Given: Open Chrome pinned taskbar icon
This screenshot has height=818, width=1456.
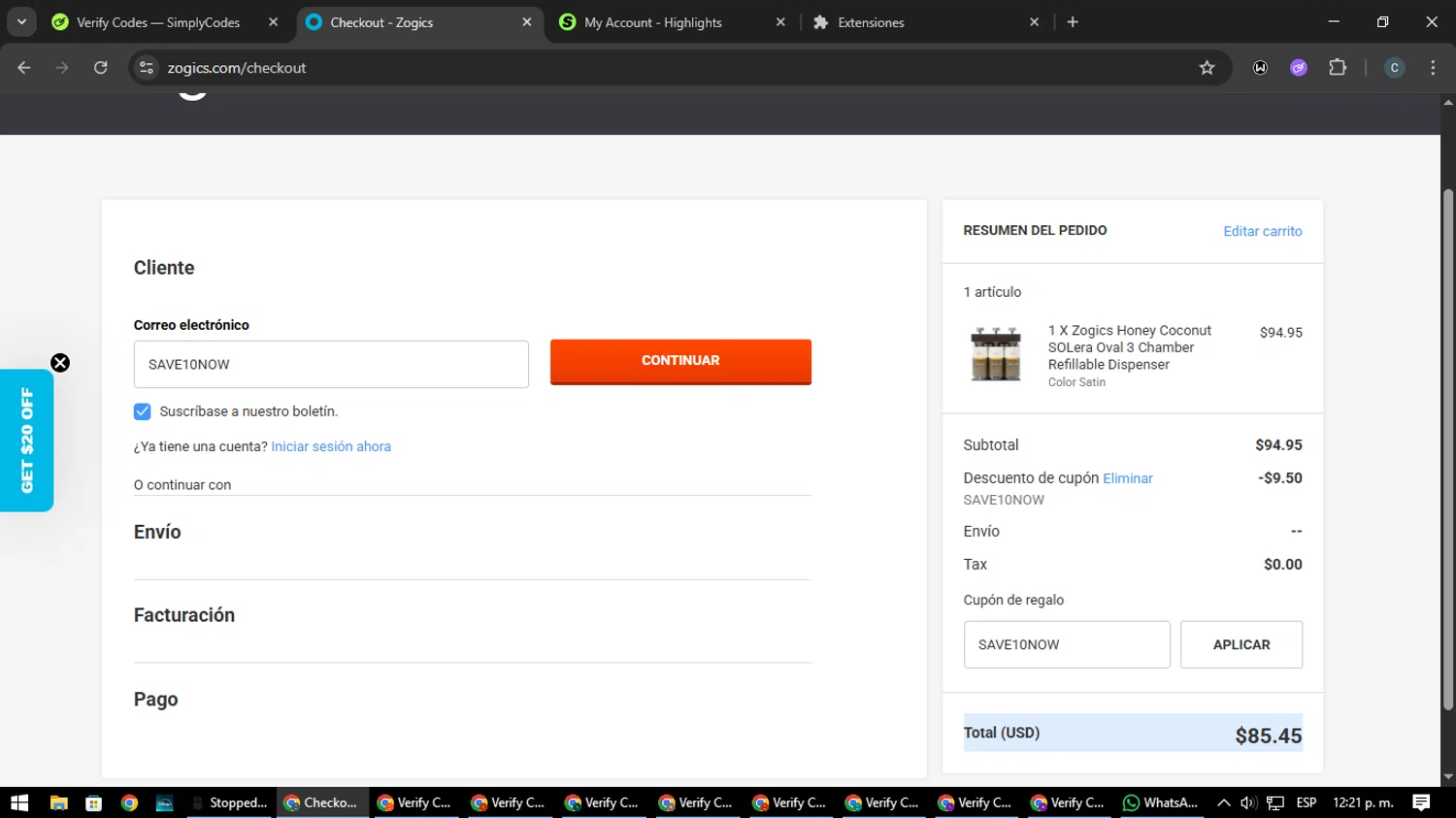Looking at the screenshot, I should coord(129,802).
